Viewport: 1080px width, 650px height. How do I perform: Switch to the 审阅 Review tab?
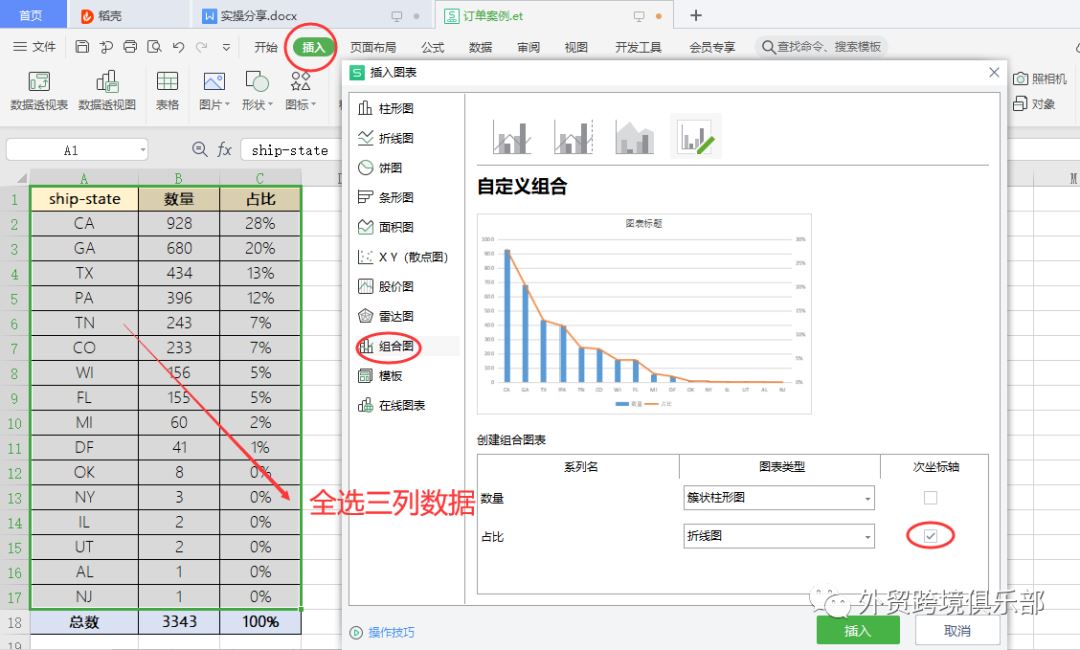coord(528,47)
